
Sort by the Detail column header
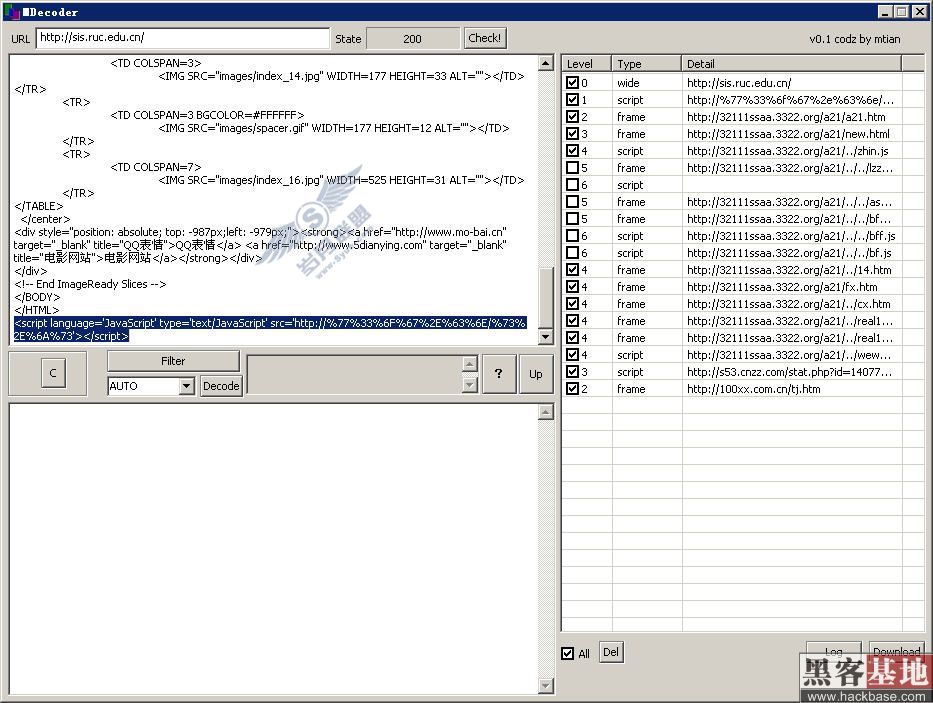point(791,64)
